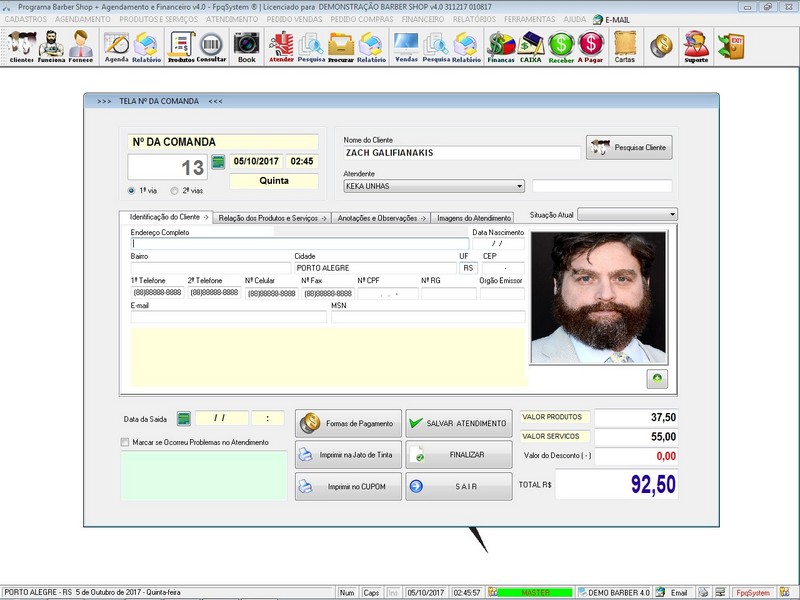The height and width of the screenshot is (600, 800).
Task: Open the Funciona (employees) toolbar icon
Action: (x=51, y=46)
